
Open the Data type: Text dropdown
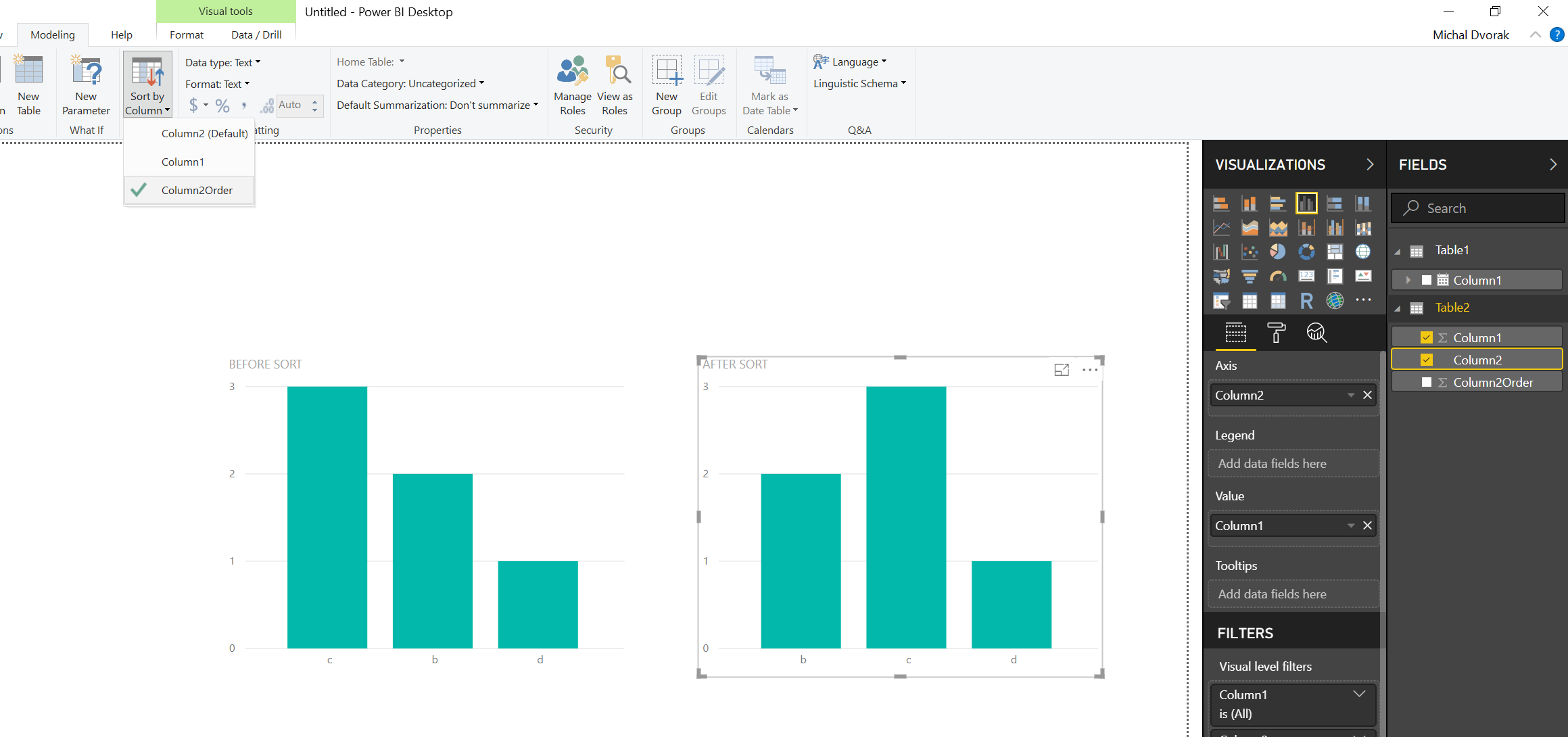pos(222,62)
